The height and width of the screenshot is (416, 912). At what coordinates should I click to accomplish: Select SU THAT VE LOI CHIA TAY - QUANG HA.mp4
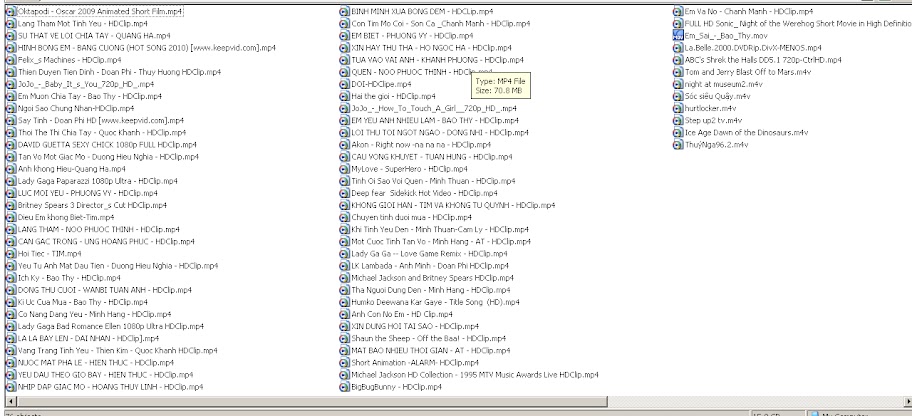(94, 35)
